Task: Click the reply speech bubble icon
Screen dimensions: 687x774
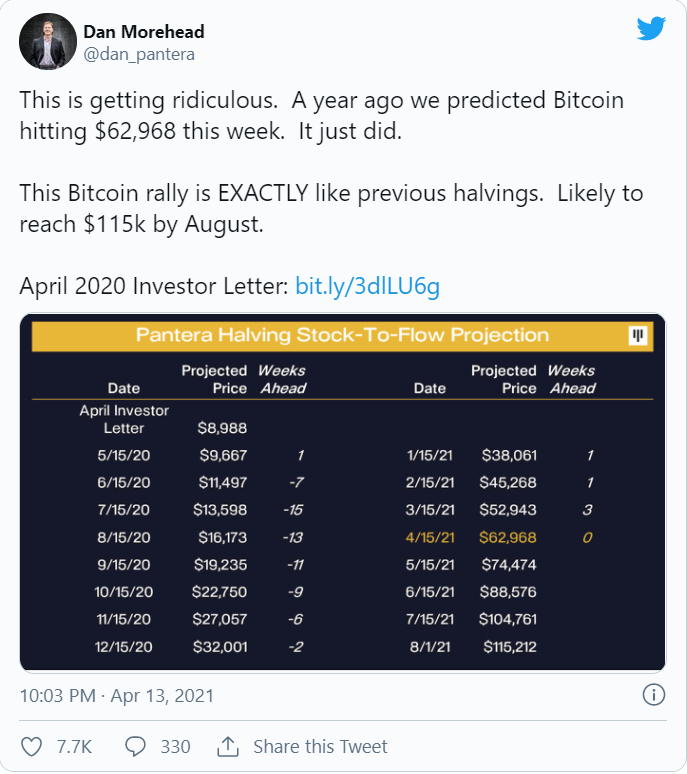Action: (136, 746)
